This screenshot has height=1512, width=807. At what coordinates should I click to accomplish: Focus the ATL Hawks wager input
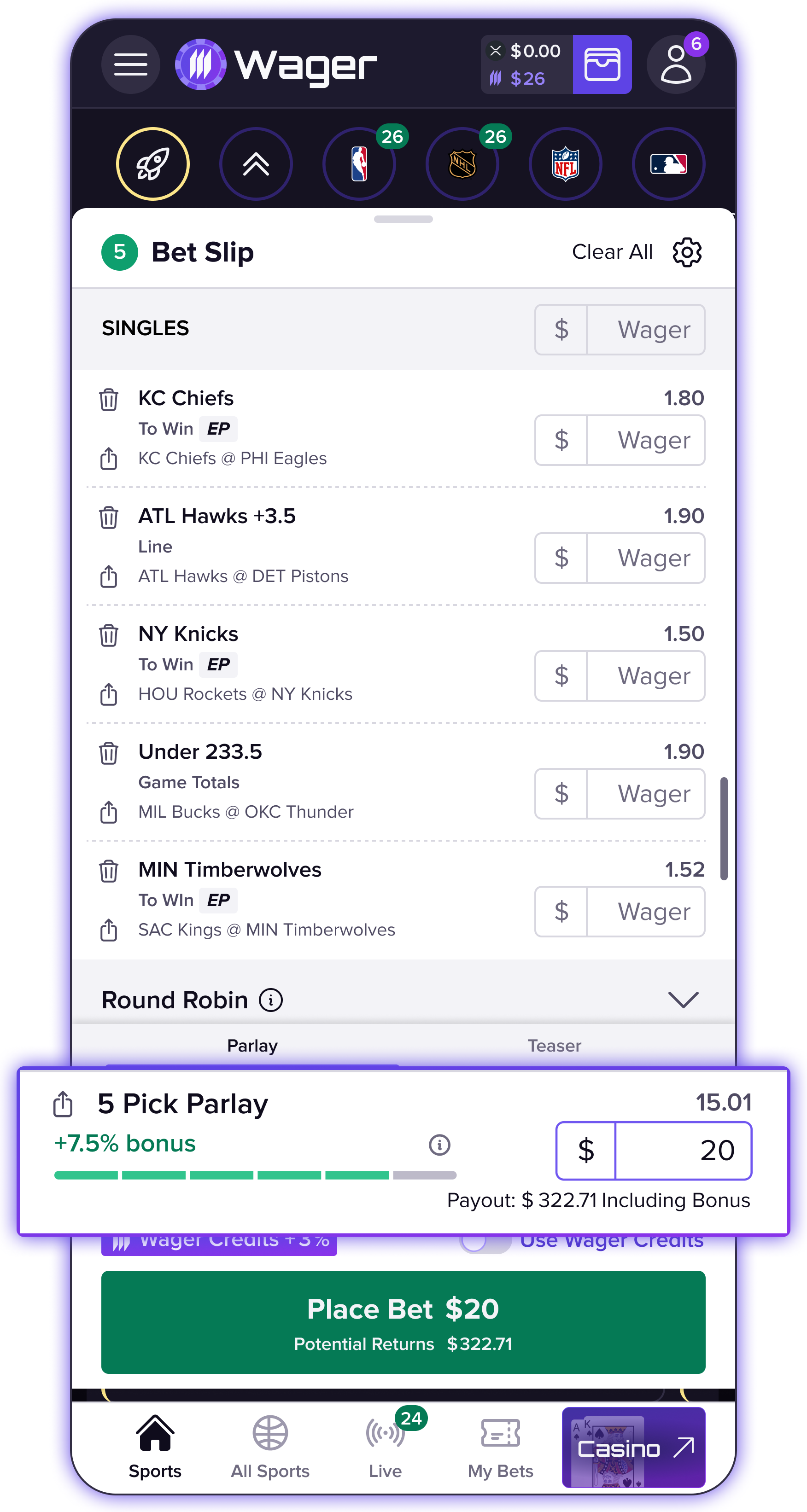click(x=645, y=558)
